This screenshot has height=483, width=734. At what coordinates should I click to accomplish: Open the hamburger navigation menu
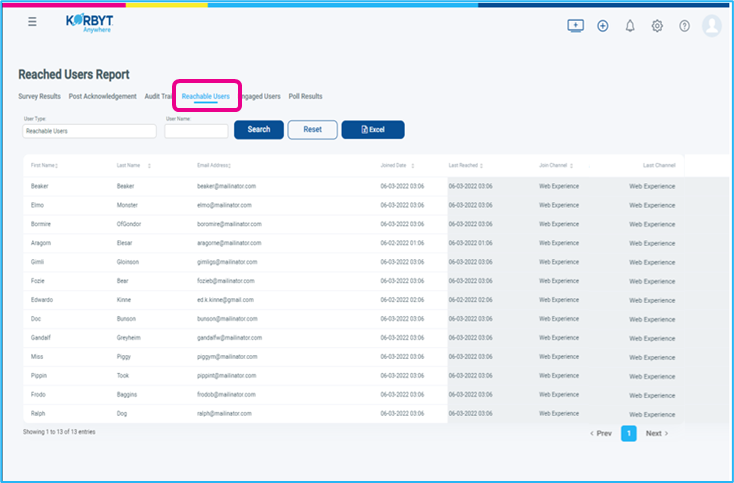(x=32, y=22)
